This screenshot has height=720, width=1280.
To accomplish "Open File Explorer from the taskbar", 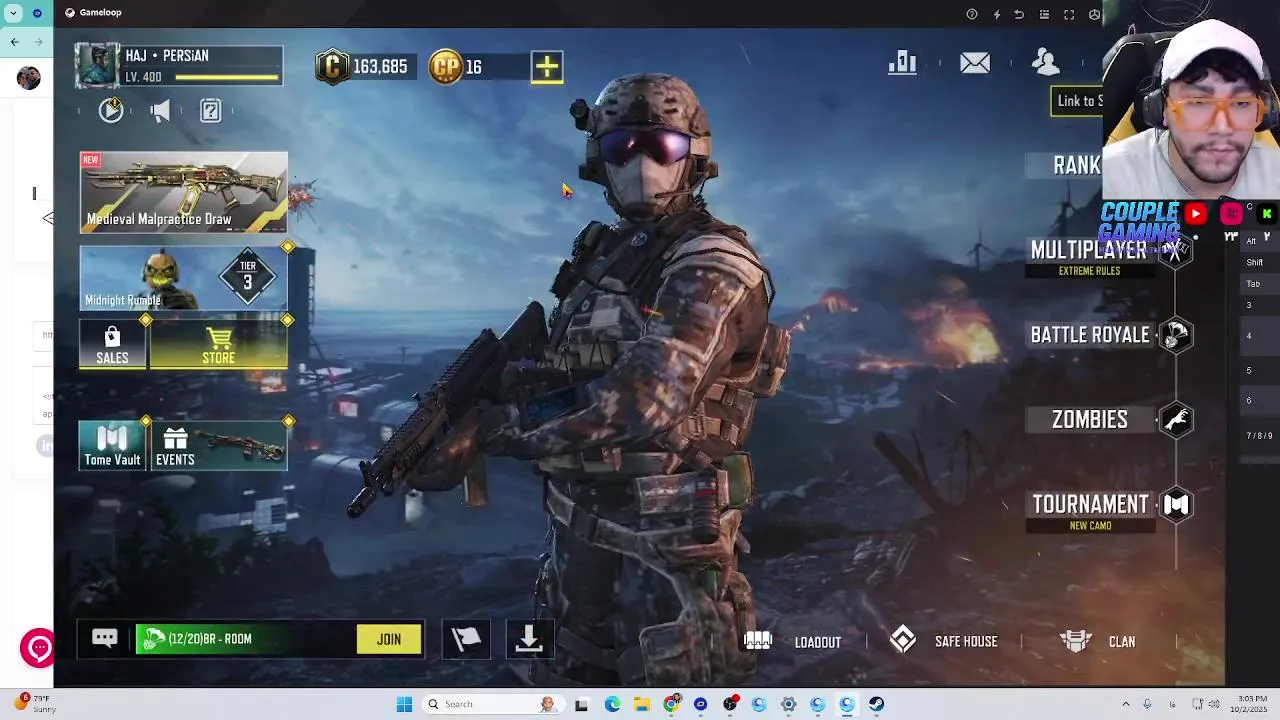I will [x=641, y=704].
